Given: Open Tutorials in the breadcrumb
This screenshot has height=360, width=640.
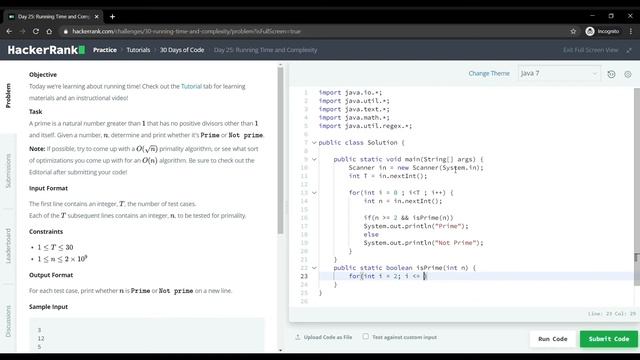Looking at the screenshot, I should click(x=138, y=50).
